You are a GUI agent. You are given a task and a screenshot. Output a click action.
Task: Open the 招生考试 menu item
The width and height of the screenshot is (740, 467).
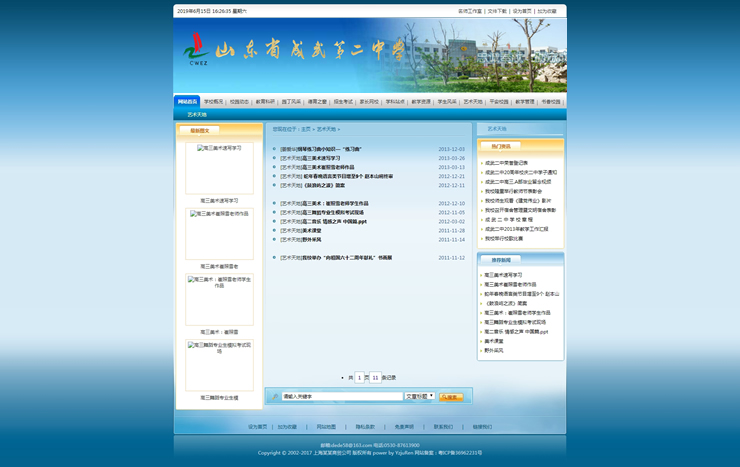[343, 101]
